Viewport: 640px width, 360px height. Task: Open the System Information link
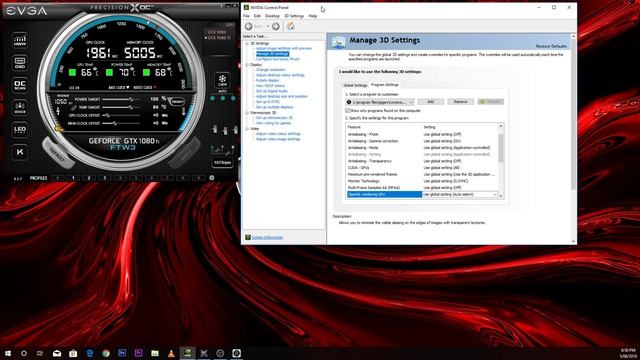[267, 238]
